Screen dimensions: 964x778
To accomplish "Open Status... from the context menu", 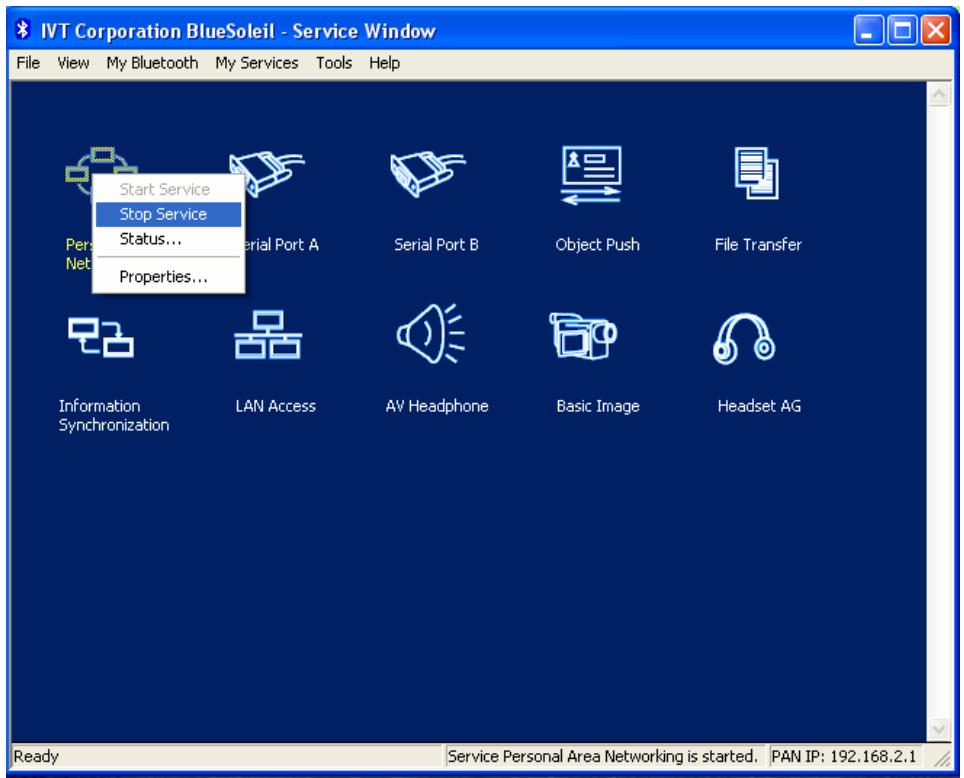I will (168, 239).
